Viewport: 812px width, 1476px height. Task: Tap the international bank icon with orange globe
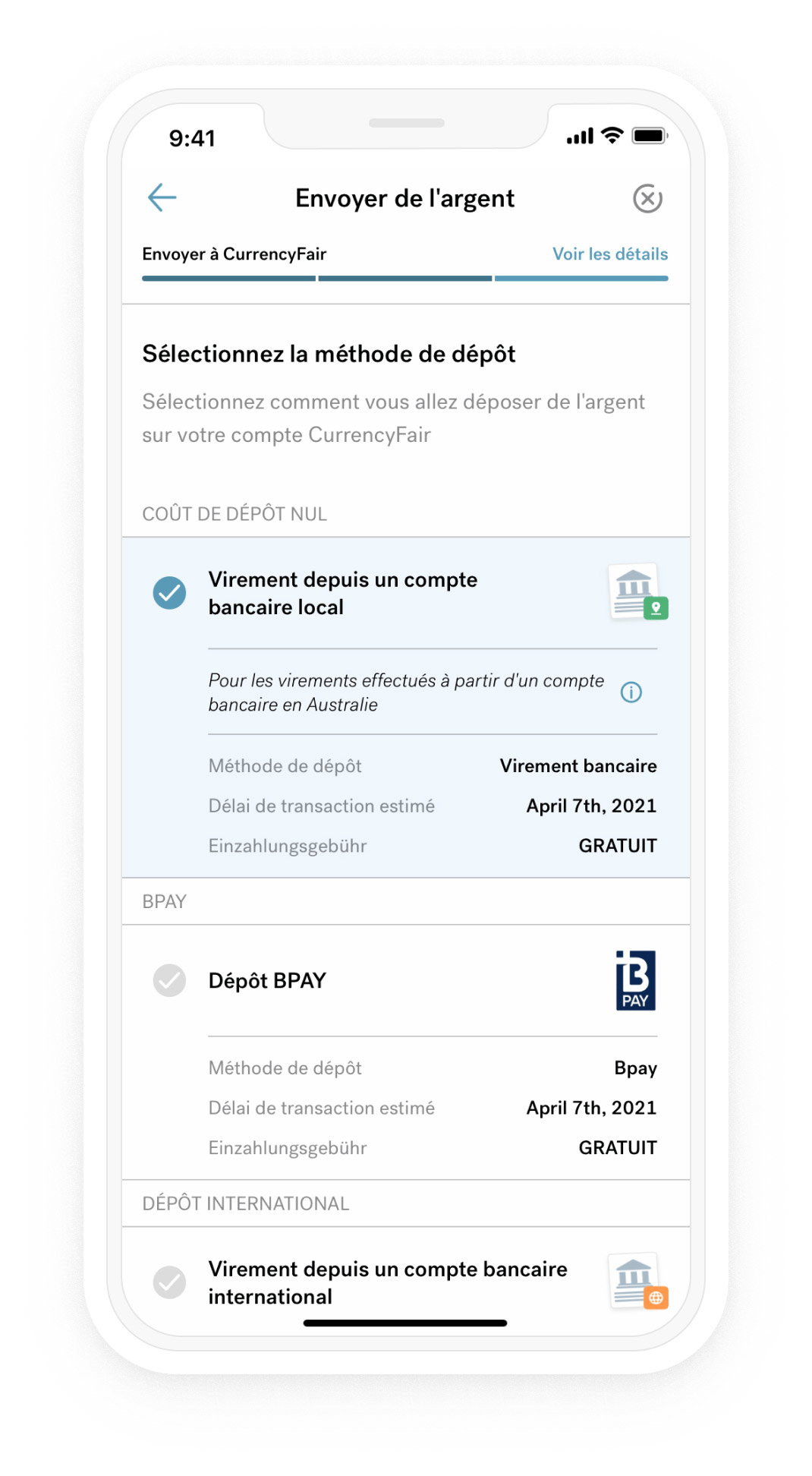tap(637, 1282)
